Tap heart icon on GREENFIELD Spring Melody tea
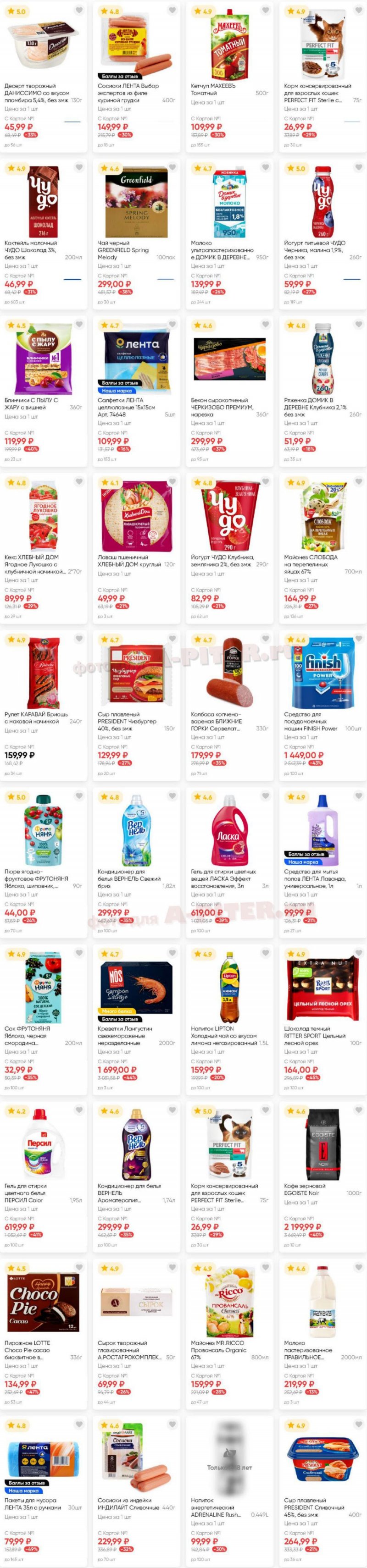The height and width of the screenshot is (1568, 367). (x=172, y=167)
